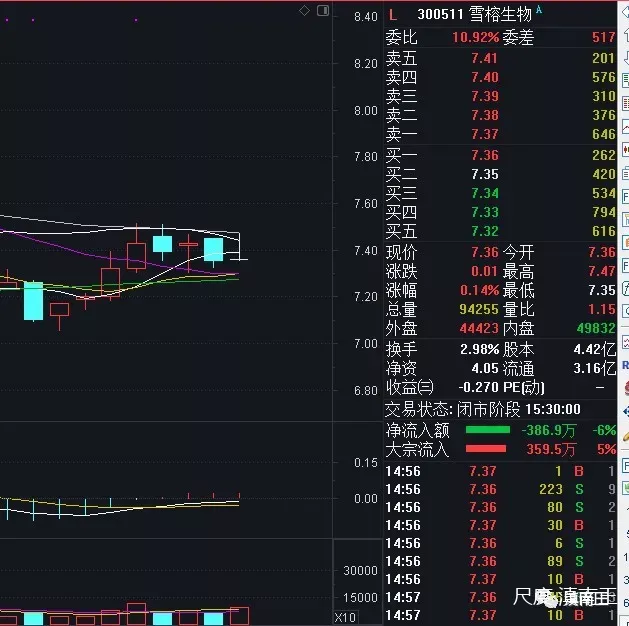Click the 外盘 value 44423
This screenshot has height=626, width=629.
point(479,329)
